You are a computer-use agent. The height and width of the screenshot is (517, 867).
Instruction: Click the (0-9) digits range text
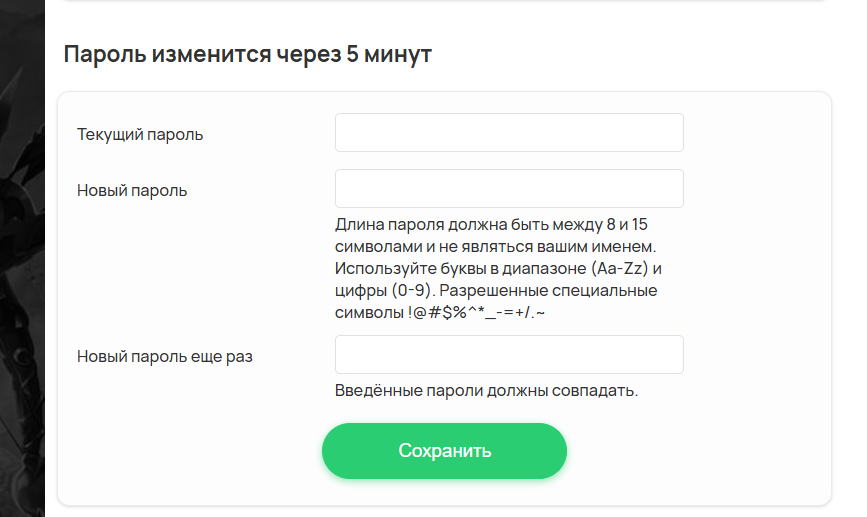(411, 290)
